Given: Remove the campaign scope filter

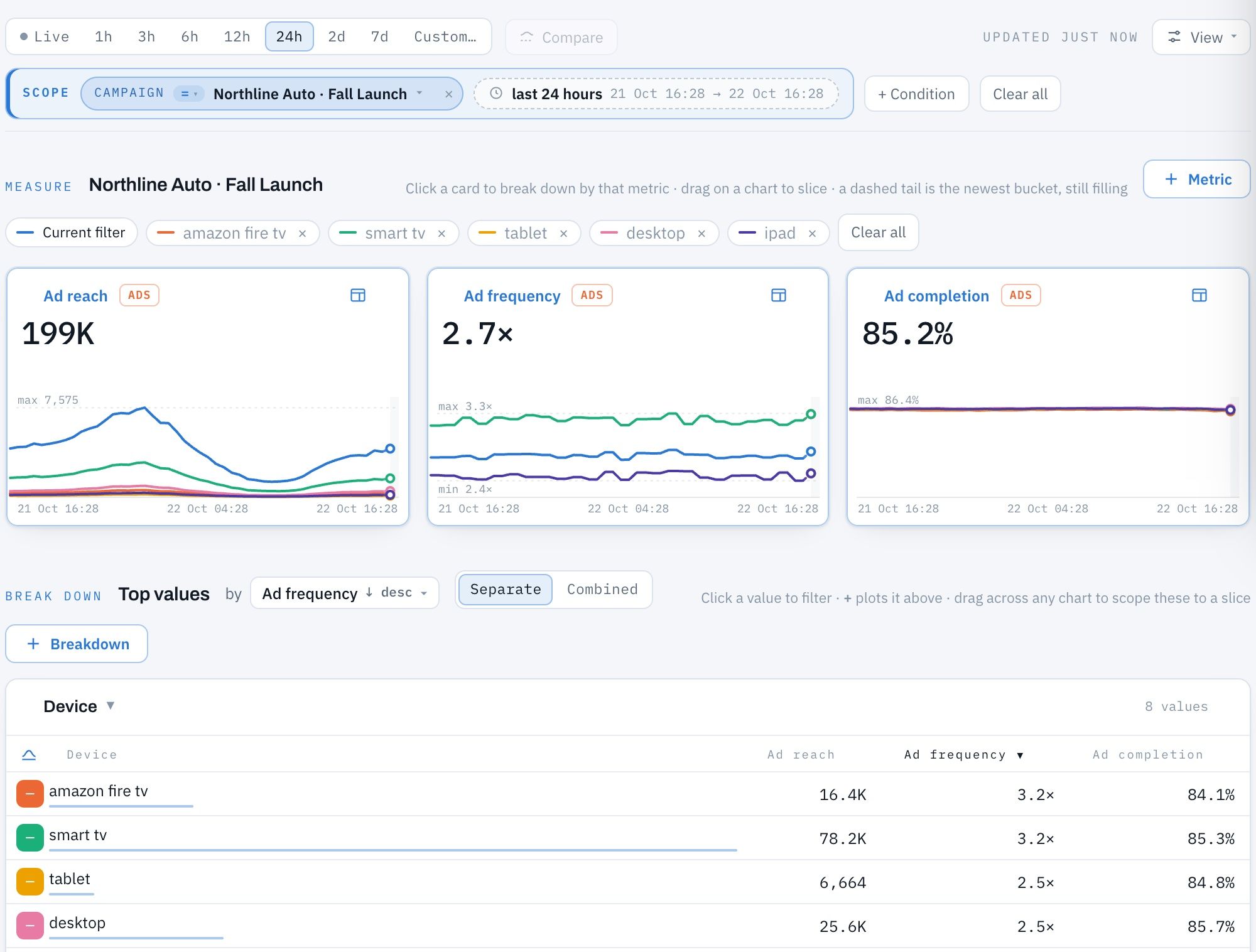Looking at the screenshot, I should point(449,94).
